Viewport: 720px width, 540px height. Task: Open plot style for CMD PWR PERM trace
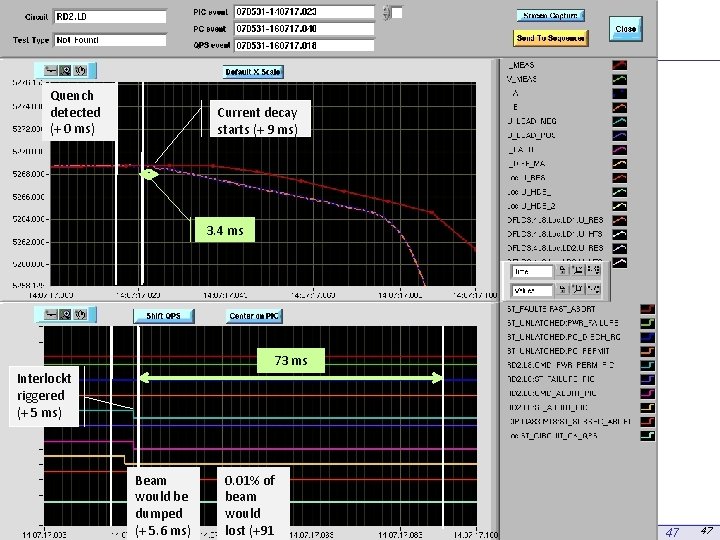647,366
